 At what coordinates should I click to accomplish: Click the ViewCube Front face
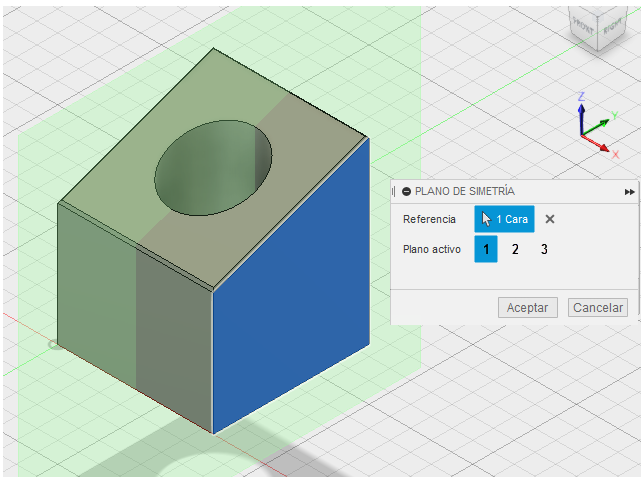click(x=583, y=27)
